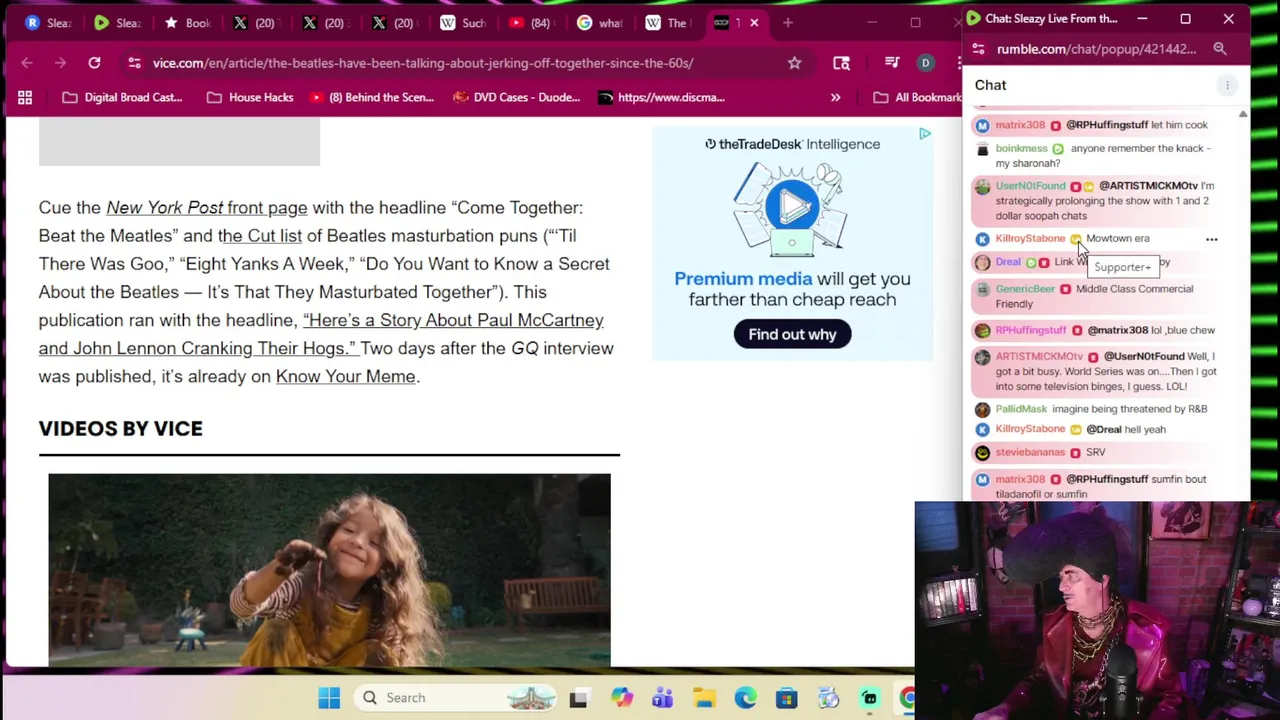
Task: Bookmark this page with the star icon
Action: [794, 63]
